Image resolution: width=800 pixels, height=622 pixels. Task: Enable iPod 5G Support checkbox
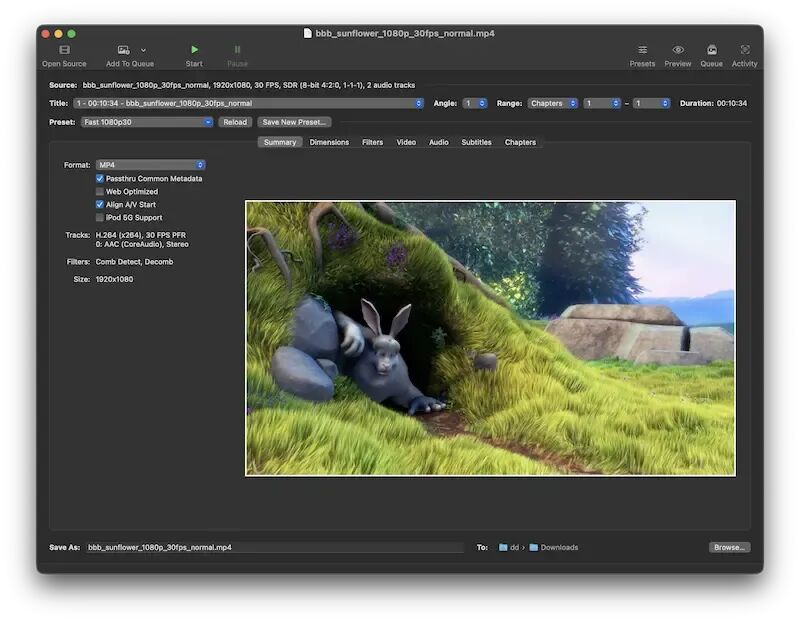pos(100,217)
